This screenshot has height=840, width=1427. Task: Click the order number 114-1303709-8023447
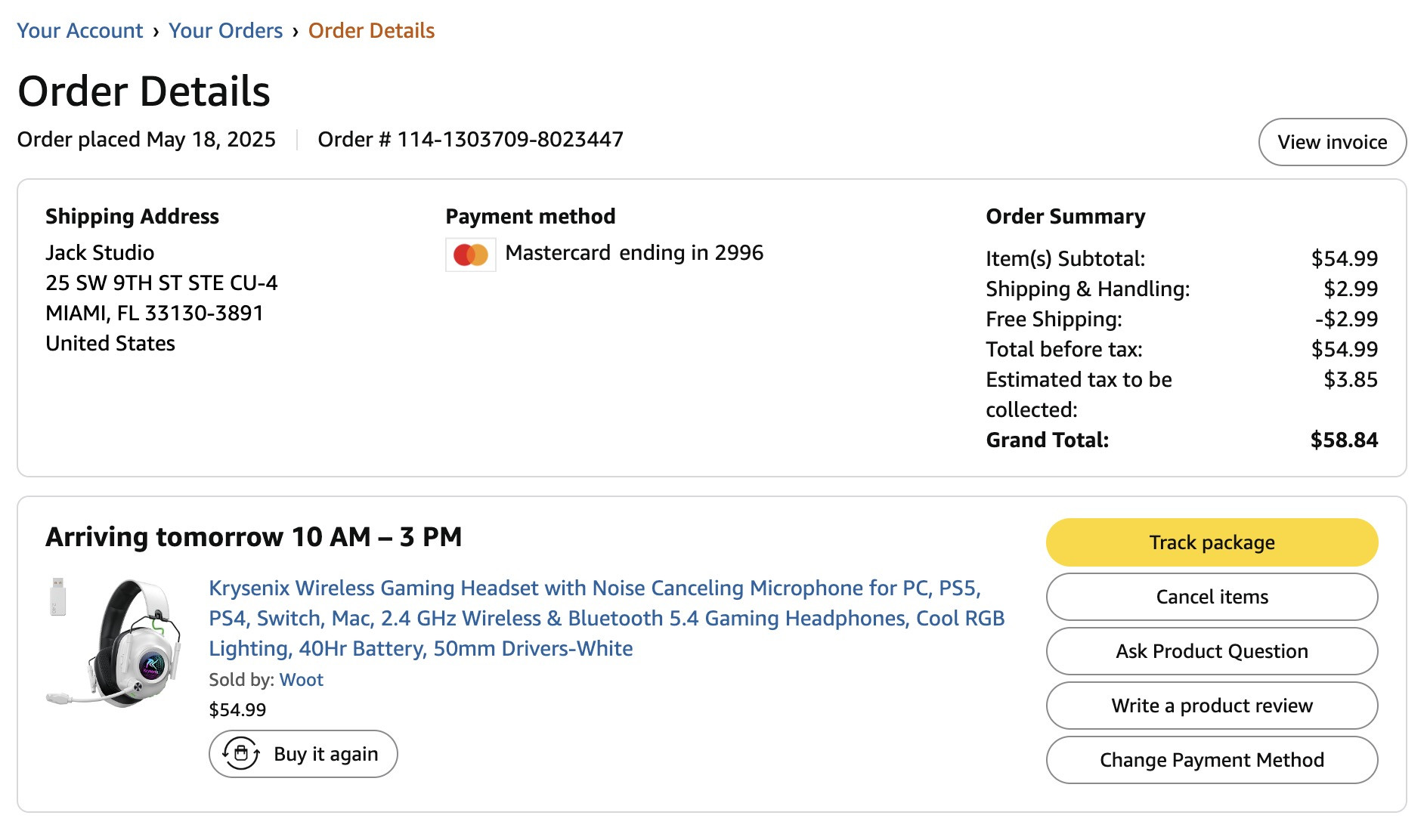[x=510, y=139]
